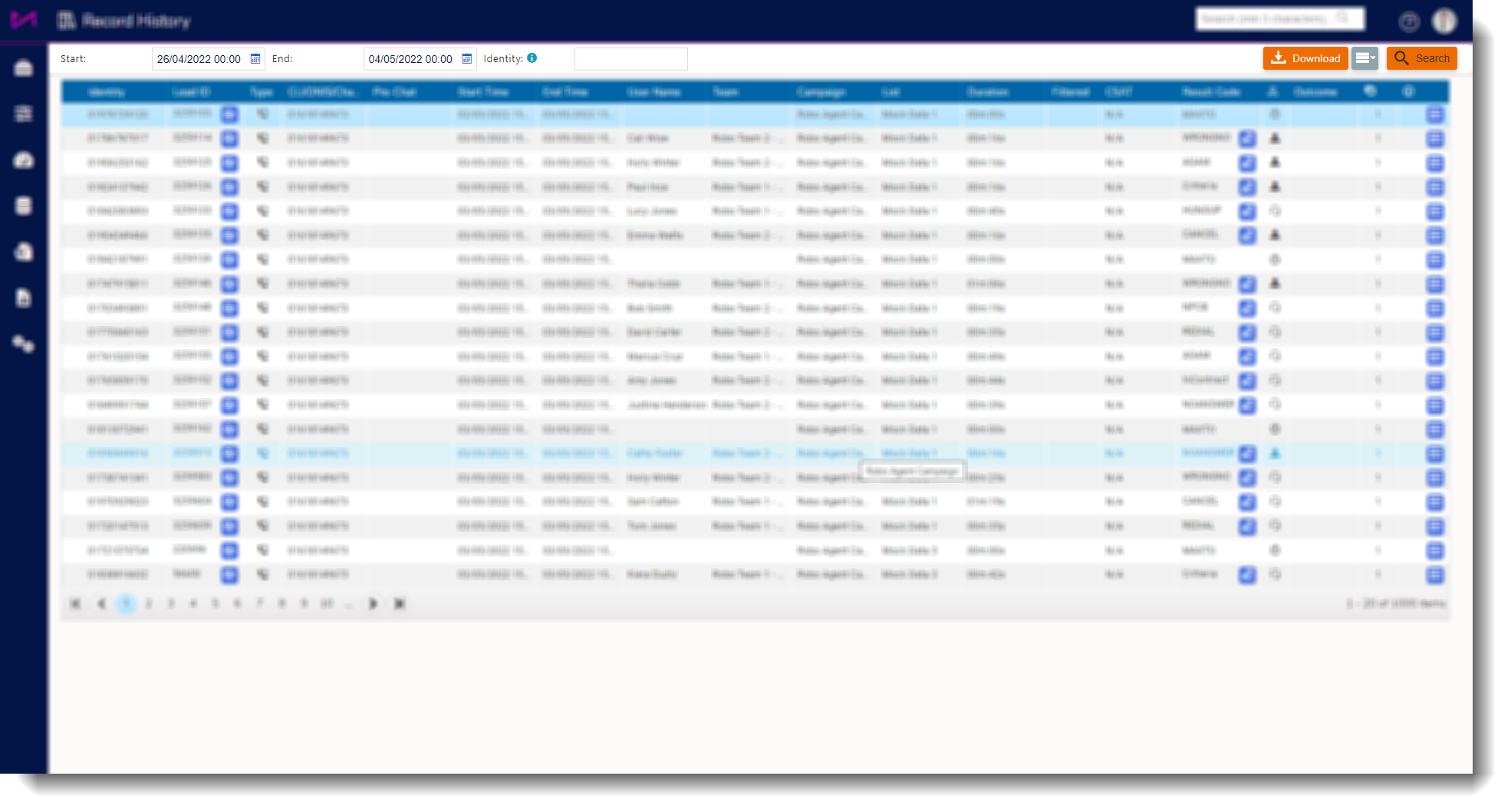Screen dimensions: 1511x812
Task: Click agent icon in Emma Watts row
Action: (1275, 235)
